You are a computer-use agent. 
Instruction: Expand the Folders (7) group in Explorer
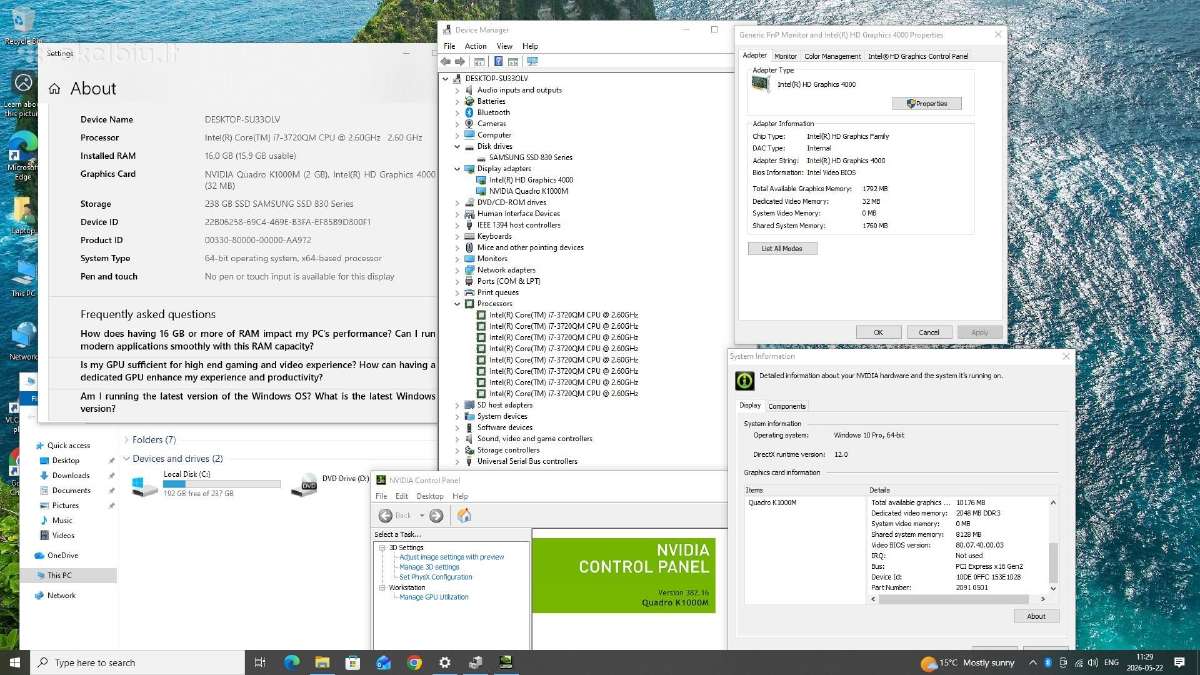click(126, 440)
